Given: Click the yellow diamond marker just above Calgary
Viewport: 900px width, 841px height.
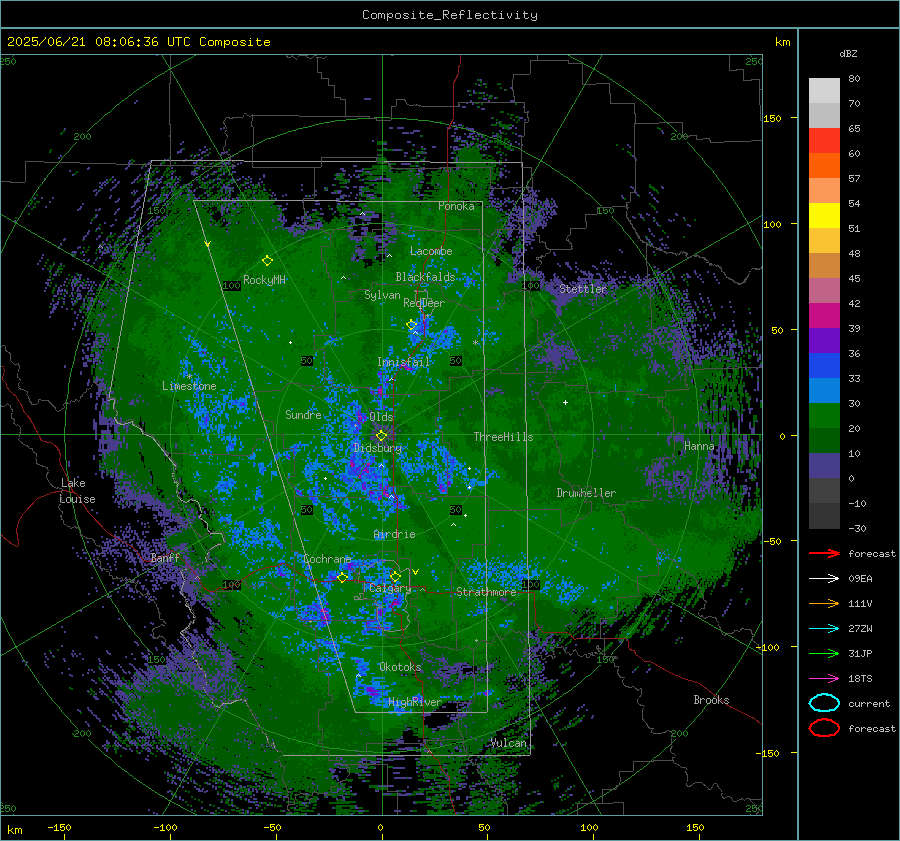Looking at the screenshot, I should click(x=395, y=576).
